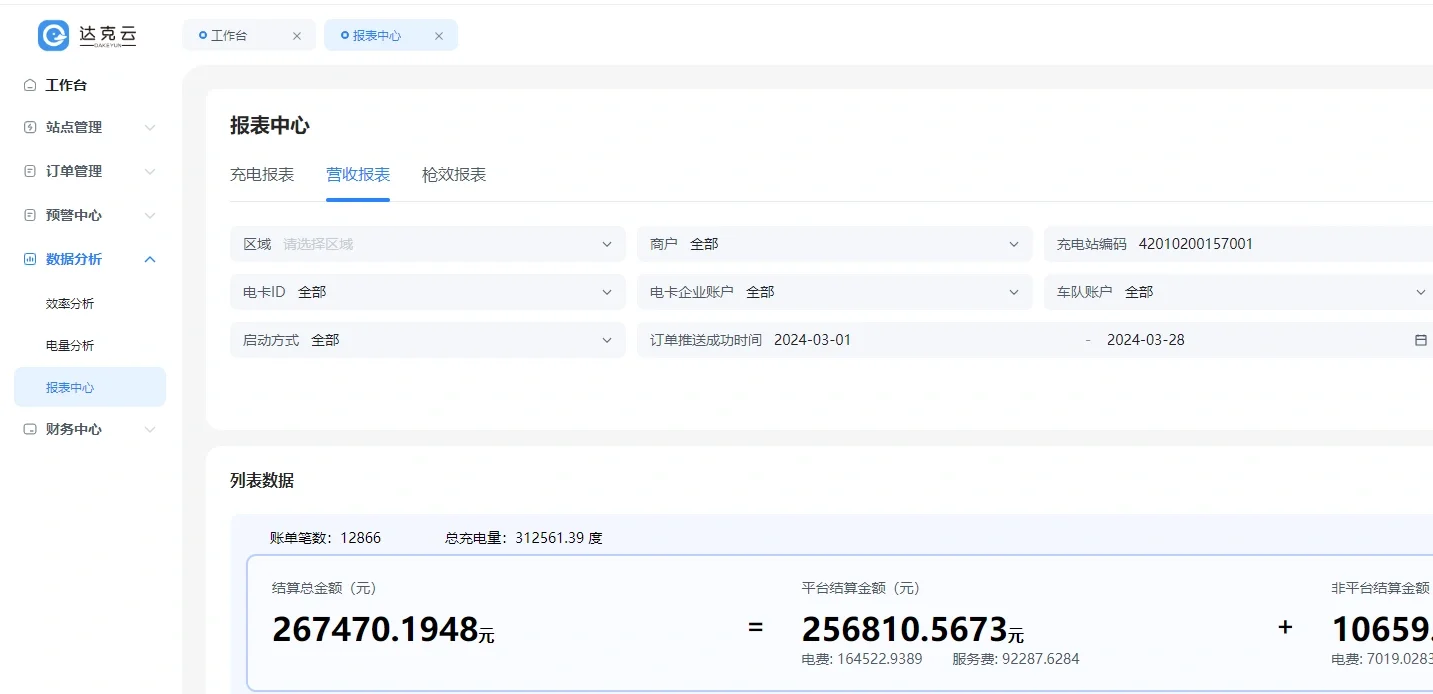Collapse the 数据分析 menu chevron
The image size is (1433, 694).
150,260
